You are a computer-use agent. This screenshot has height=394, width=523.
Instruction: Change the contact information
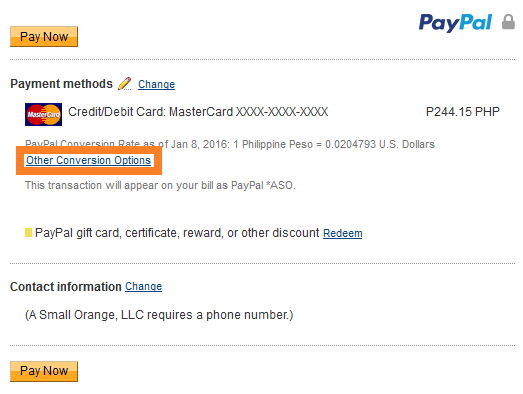143,286
